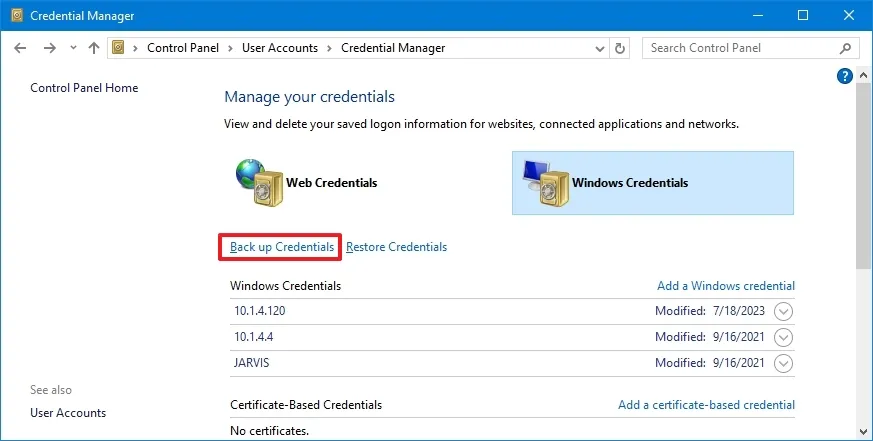Click the search magnifier icon
Screen dimensions: 873x441
pyautogui.click(x=845, y=48)
